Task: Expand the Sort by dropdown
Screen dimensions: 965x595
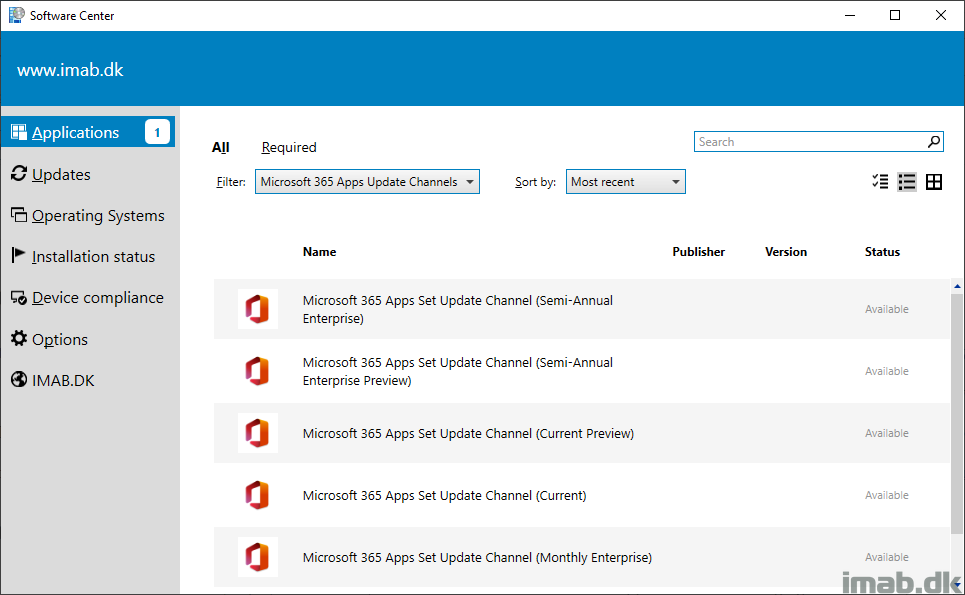Action: (x=625, y=182)
